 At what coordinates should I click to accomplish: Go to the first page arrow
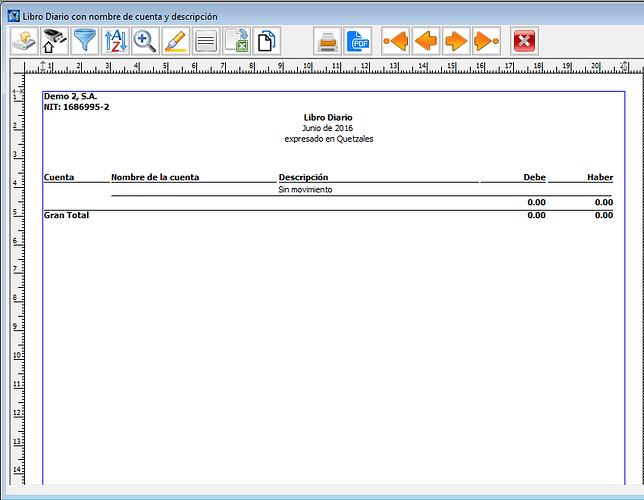pos(396,41)
